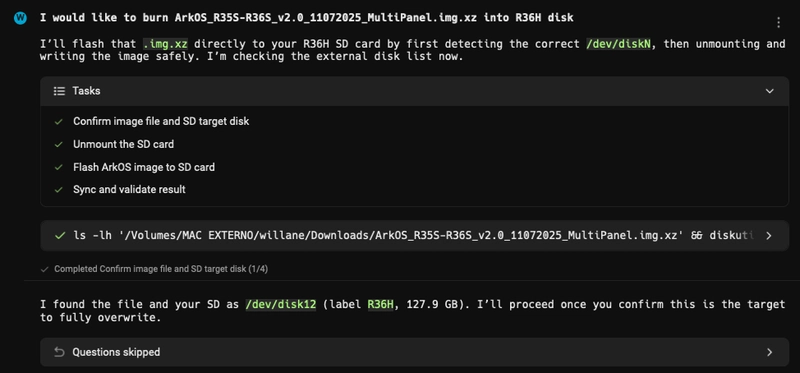Collapse the Tasks panel chevron

click(x=769, y=91)
